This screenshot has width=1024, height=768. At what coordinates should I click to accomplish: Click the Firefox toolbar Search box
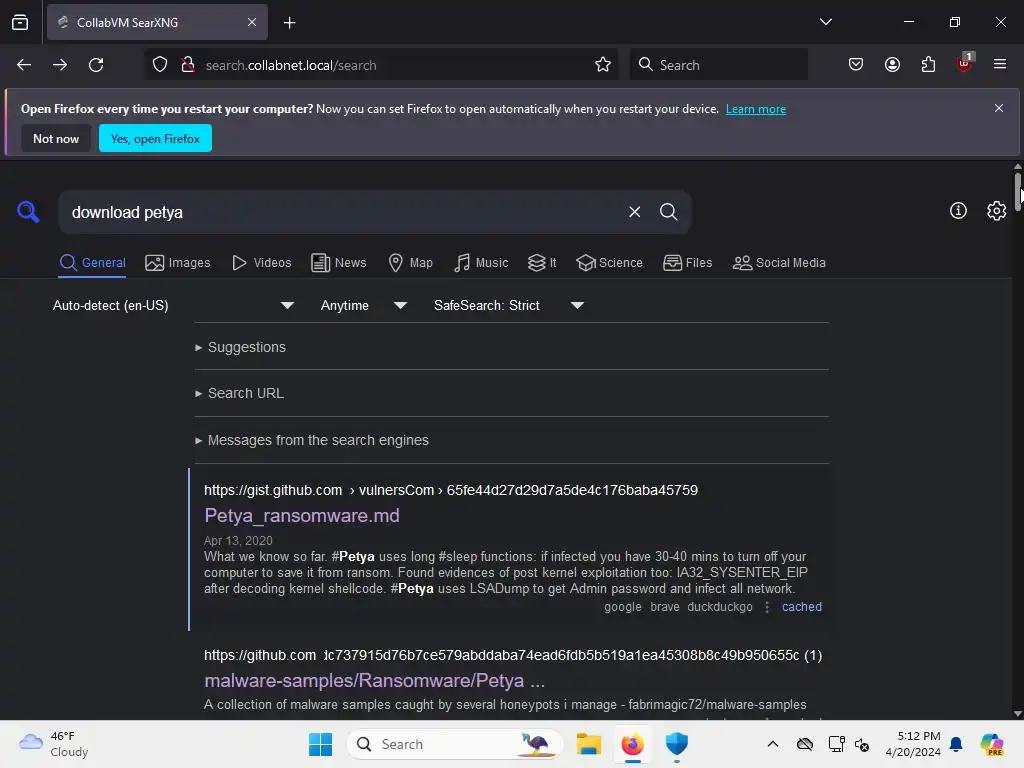[x=718, y=65]
